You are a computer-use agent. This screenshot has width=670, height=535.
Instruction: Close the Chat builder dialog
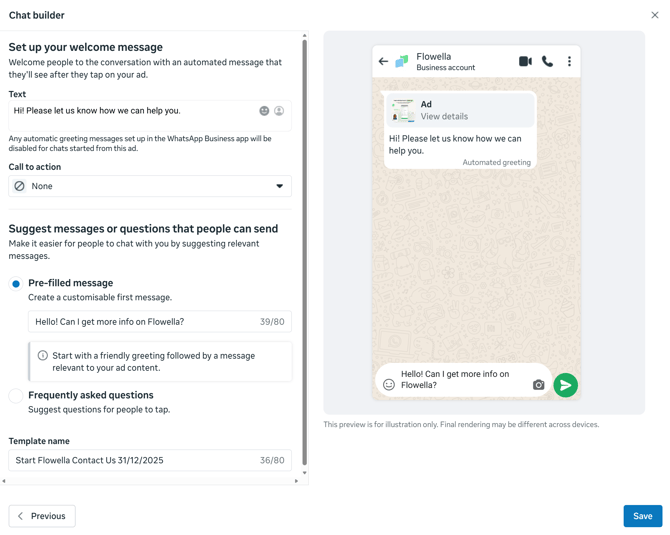coord(655,15)
